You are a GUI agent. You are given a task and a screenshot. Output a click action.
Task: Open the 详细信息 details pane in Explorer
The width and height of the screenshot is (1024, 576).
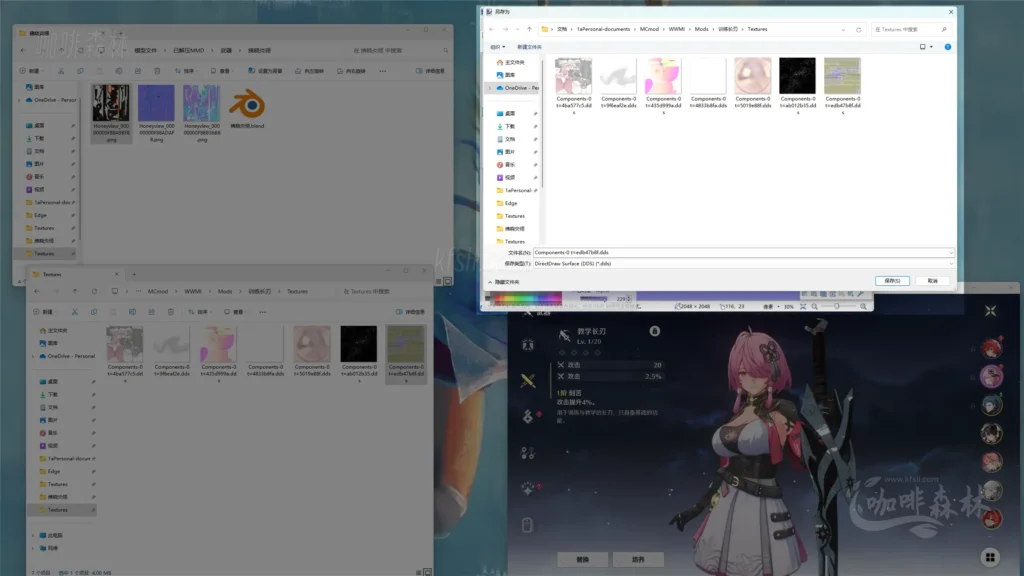tap(419, 71)
